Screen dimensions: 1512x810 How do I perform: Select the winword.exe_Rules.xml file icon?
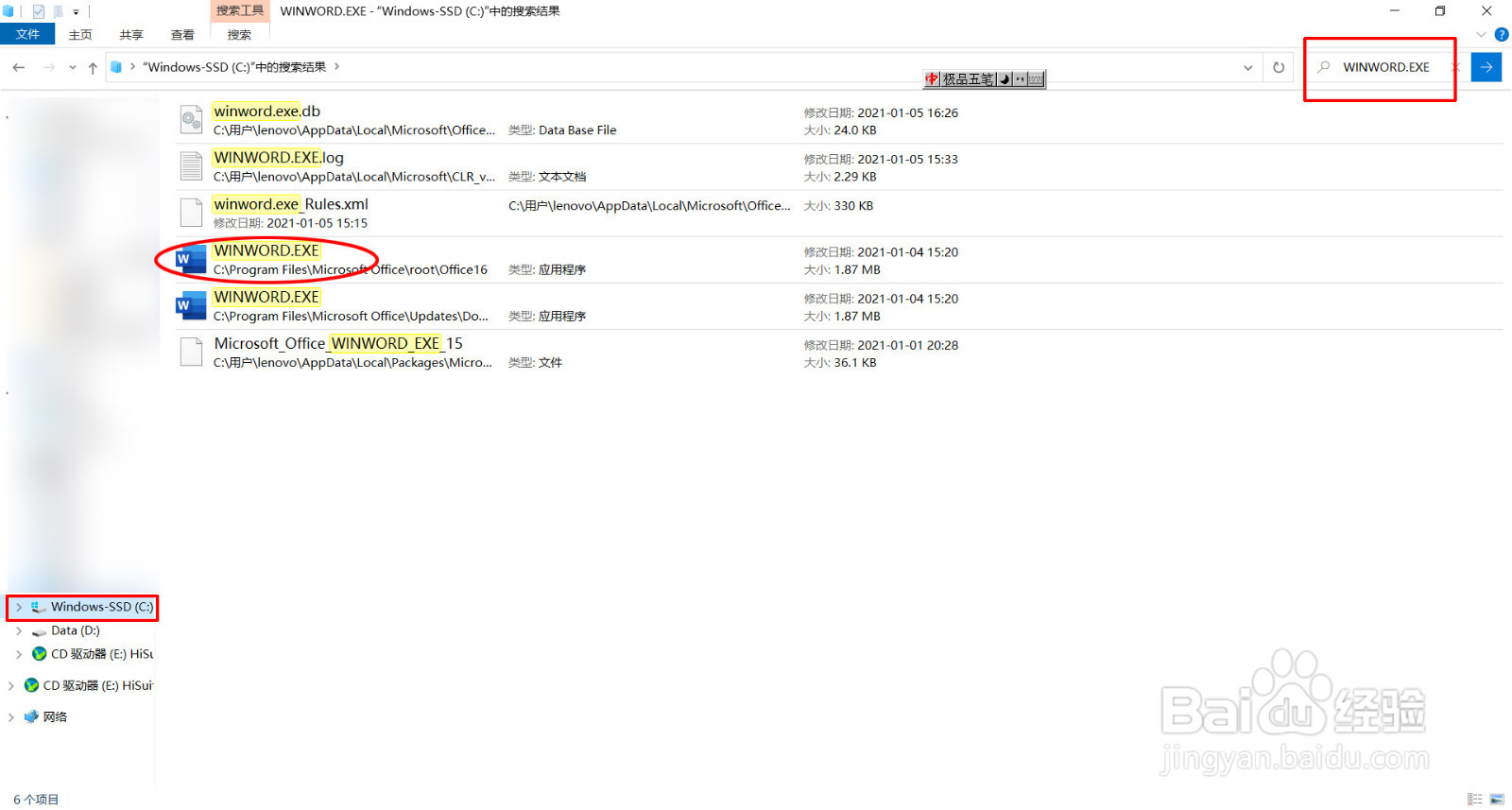(x=192, y=212)
